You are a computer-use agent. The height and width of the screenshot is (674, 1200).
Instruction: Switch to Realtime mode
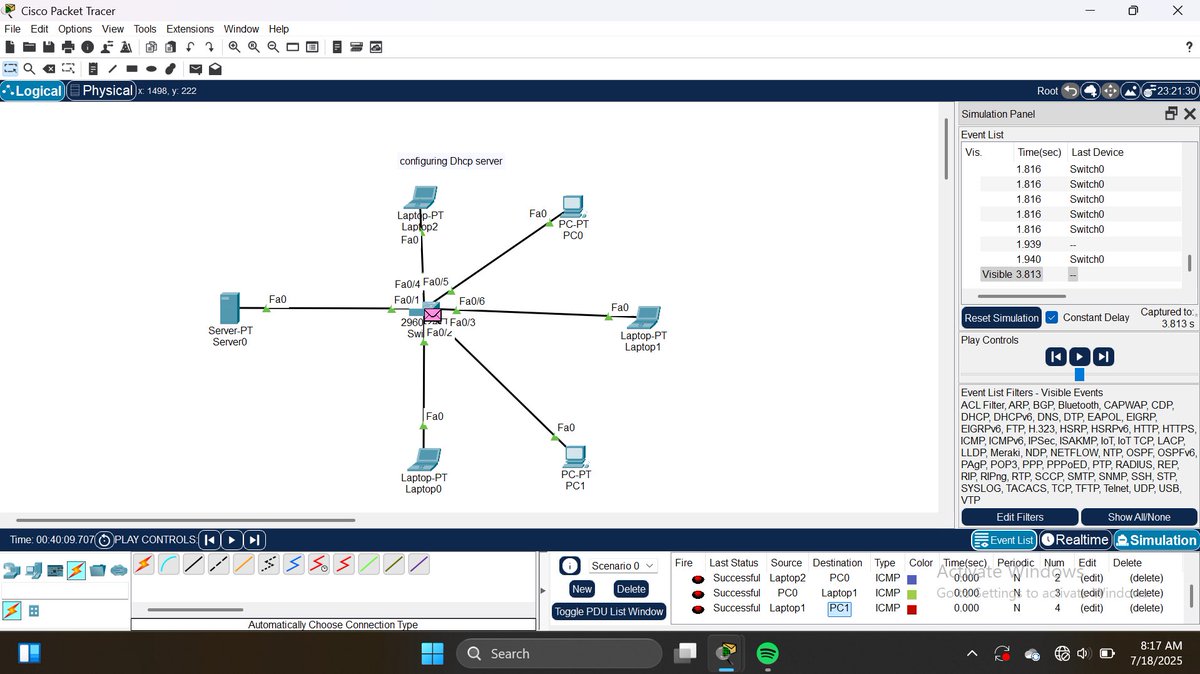click(x=1074, y=540)
